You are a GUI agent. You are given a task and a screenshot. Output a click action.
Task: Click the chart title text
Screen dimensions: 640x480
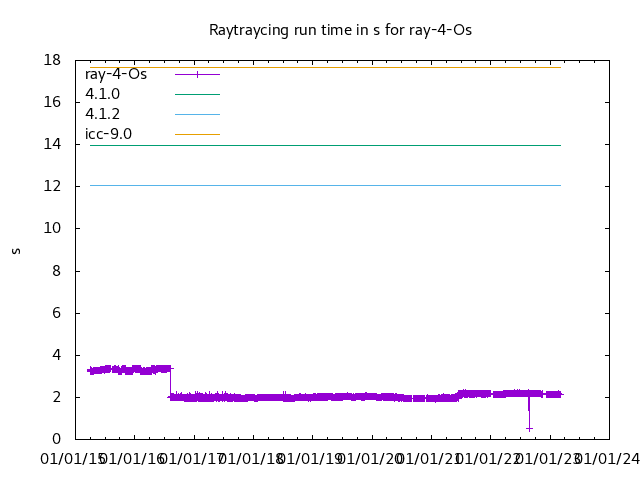[340, 30]
